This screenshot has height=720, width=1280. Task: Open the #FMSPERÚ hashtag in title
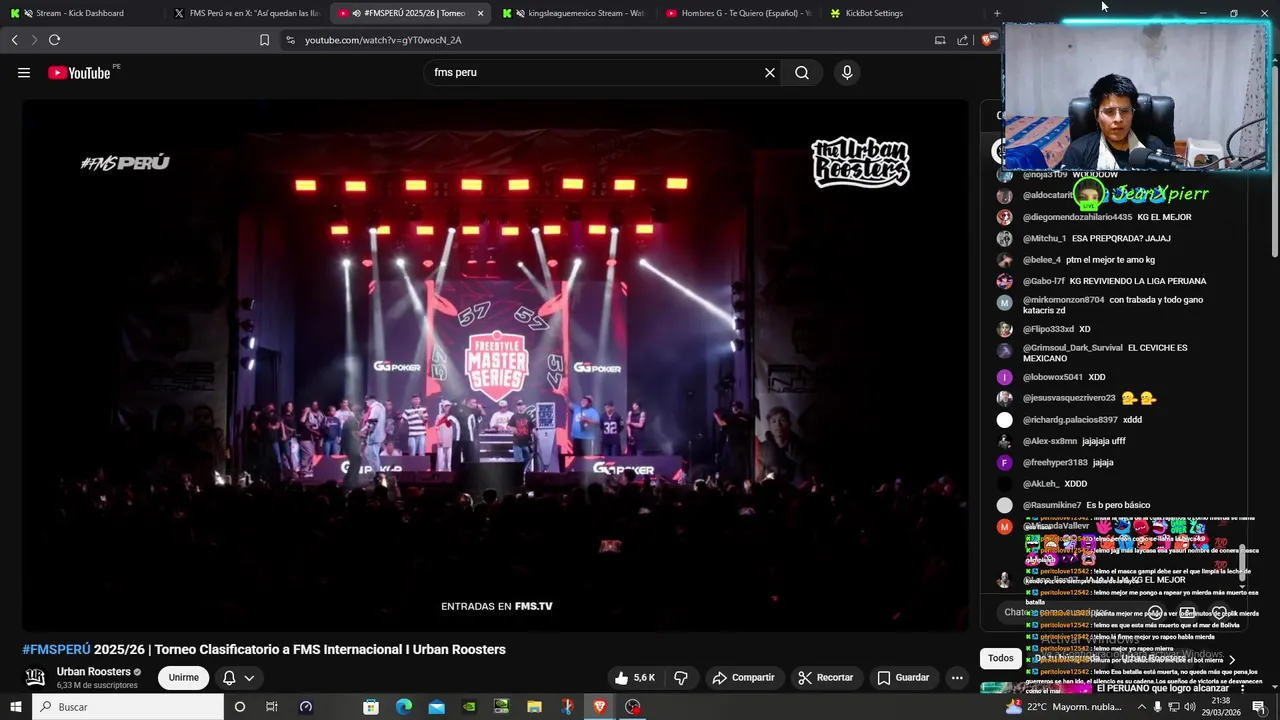click(x=56, y=649)
